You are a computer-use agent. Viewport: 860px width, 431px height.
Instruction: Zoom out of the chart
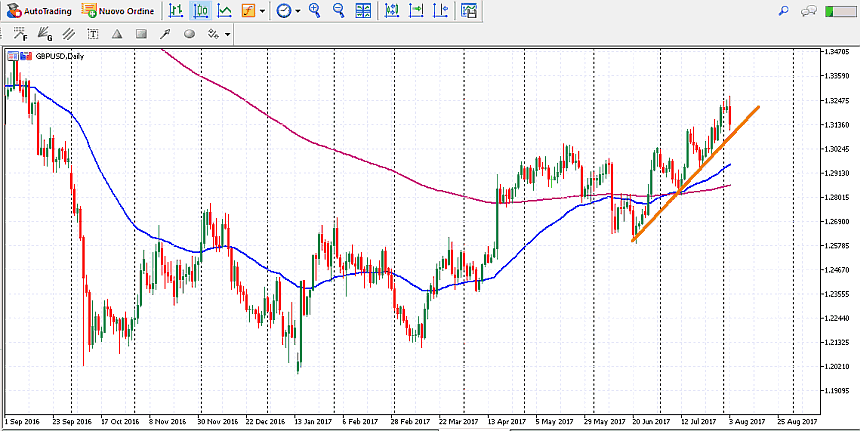[x=338, y=11]
